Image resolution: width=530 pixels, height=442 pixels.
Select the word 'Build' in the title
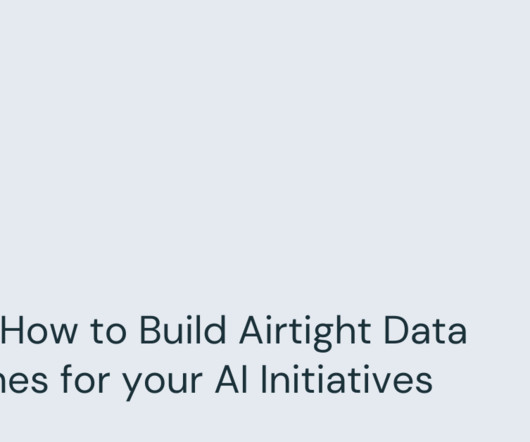(x=183, y=329)
